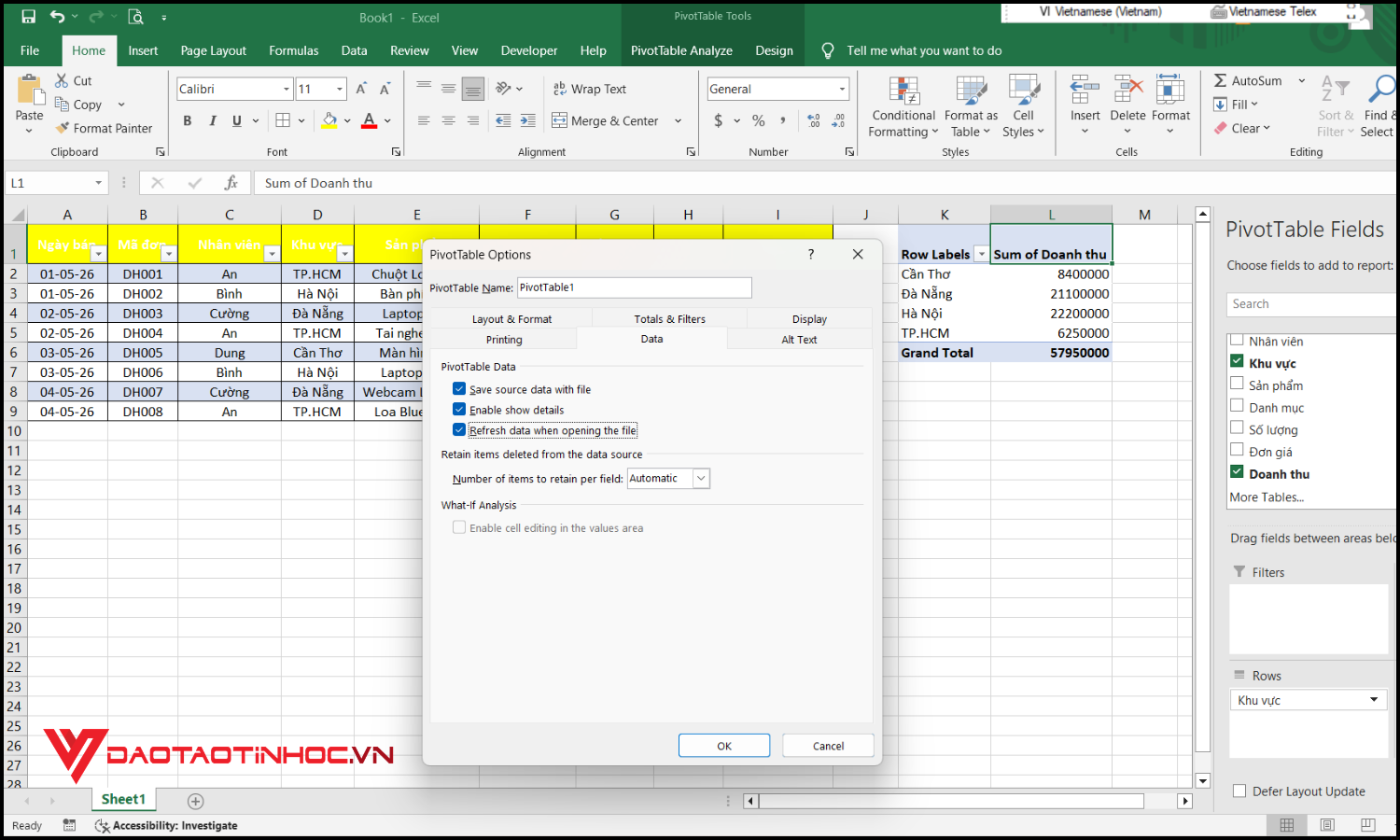Click the PivotTable Name input field
1400x840 pixels.
634,287
